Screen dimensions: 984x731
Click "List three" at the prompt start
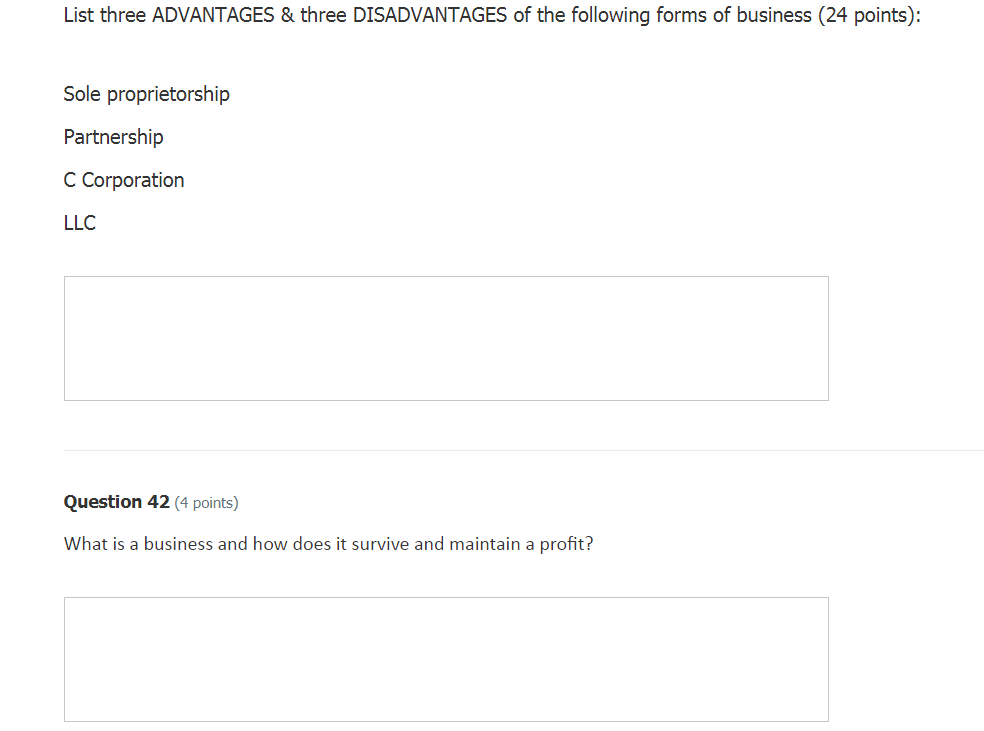coord(104,16)
